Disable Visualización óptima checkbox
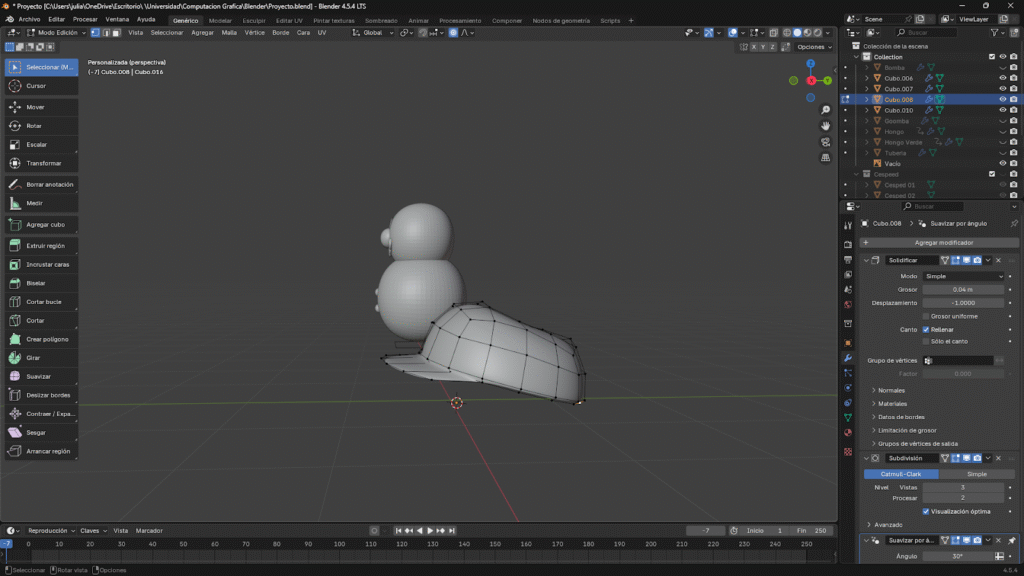Viewport: 1024px width, 576px height. 926,511
